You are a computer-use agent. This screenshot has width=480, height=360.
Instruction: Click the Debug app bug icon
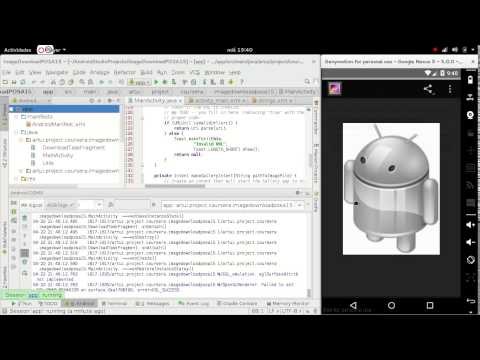[x=165, y=82]
